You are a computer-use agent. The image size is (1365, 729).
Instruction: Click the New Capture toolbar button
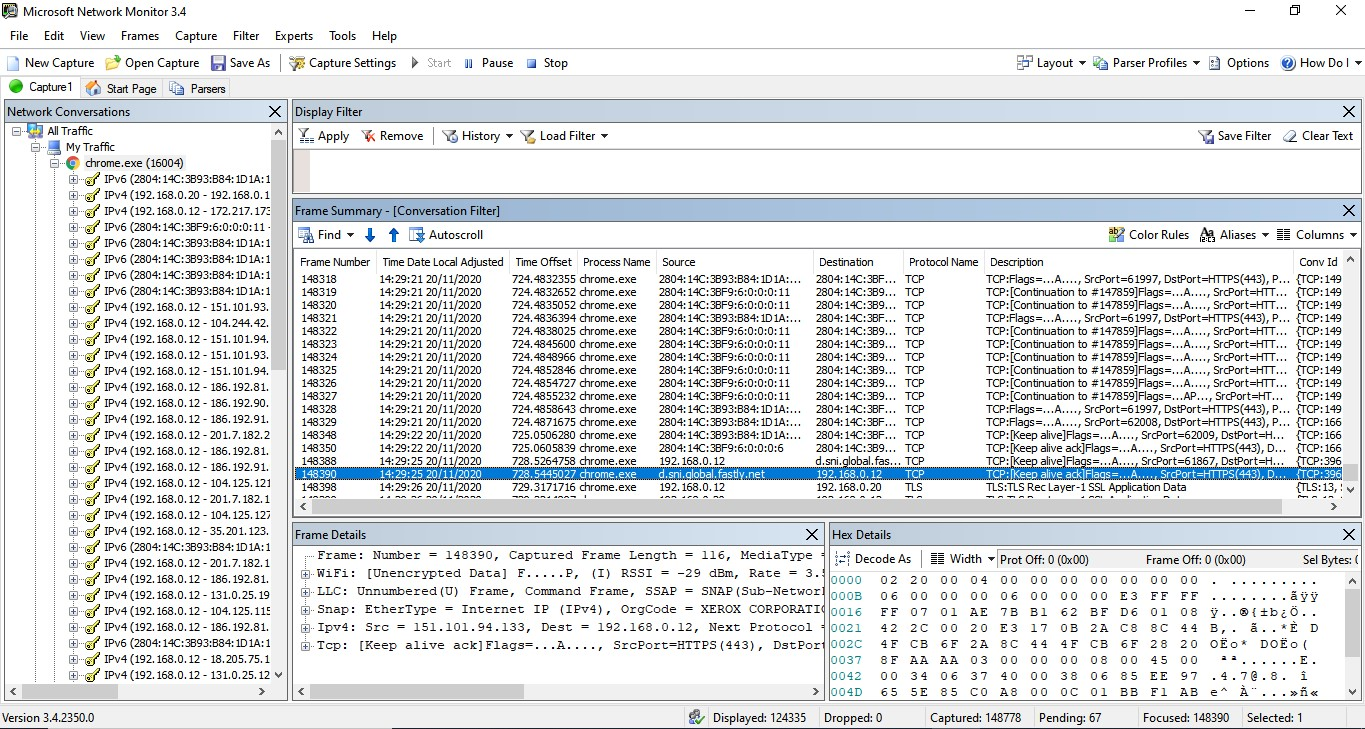point(50,62)
